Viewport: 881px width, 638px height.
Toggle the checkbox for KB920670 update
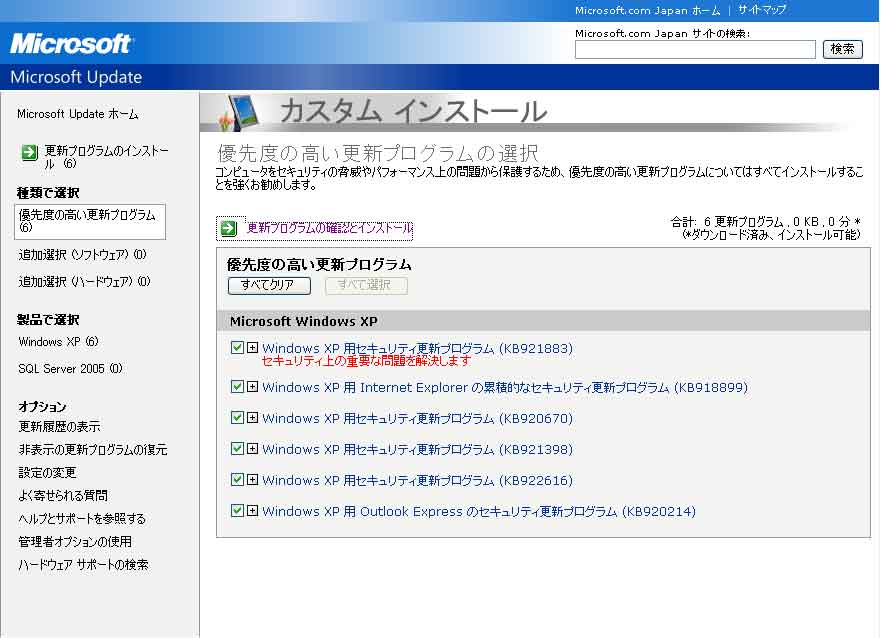(237, 417)
